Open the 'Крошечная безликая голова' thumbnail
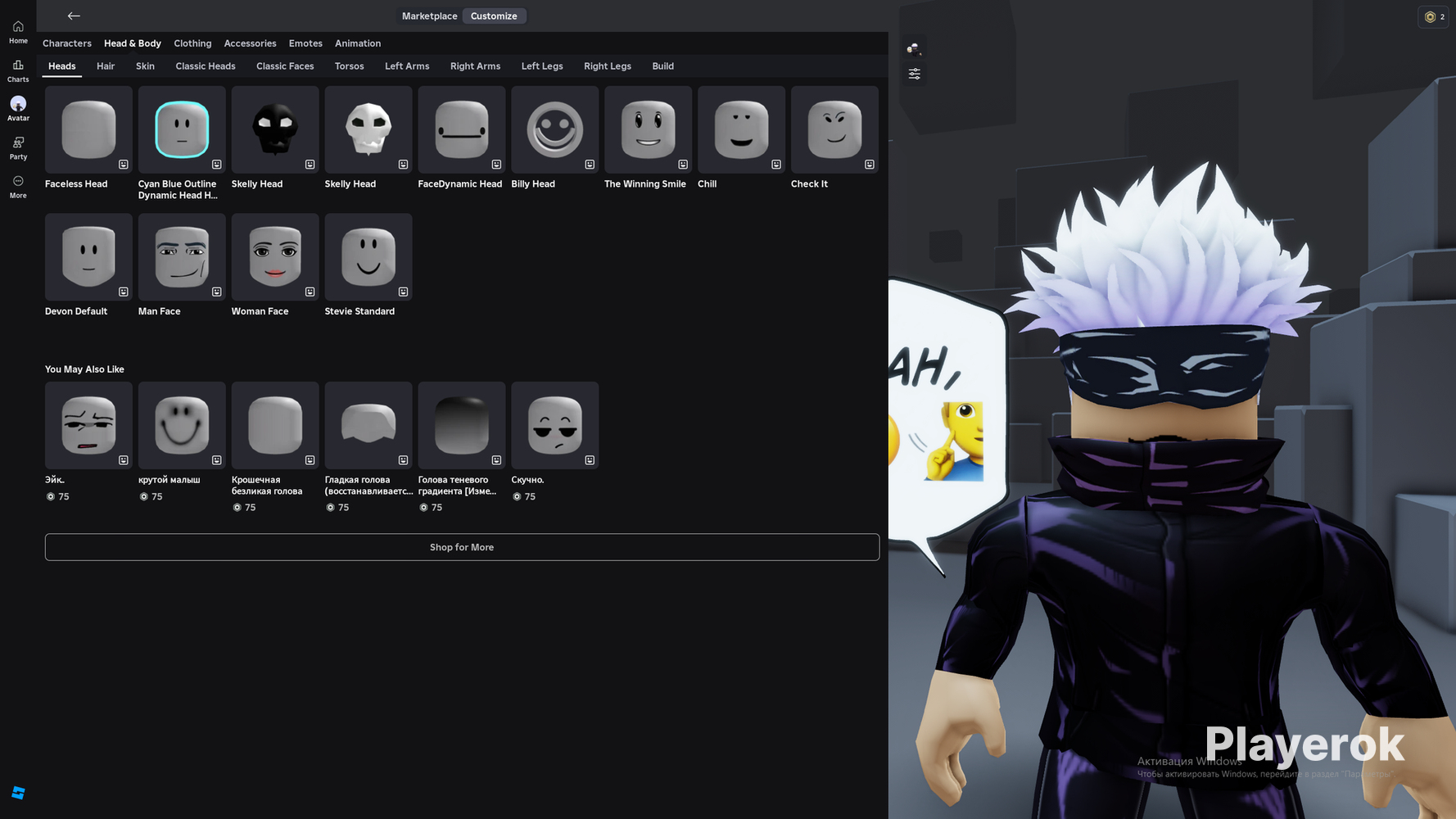This screenshot has height=819, width=1456. (x=275, y=425)
